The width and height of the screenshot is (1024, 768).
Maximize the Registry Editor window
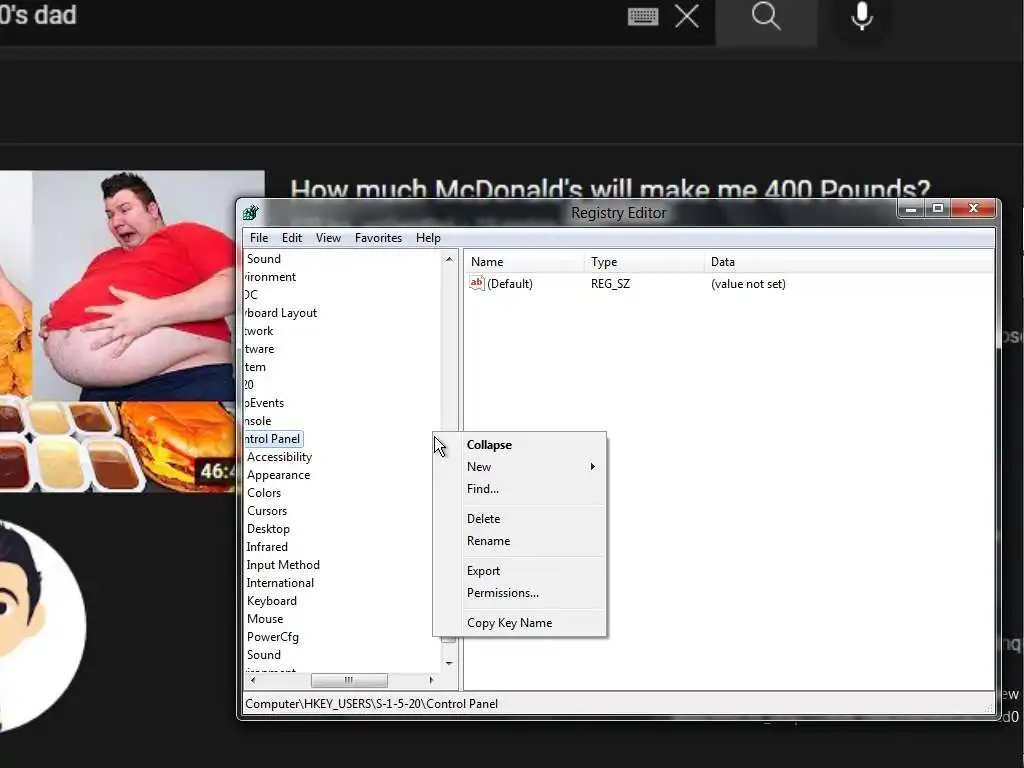point(938,209)
